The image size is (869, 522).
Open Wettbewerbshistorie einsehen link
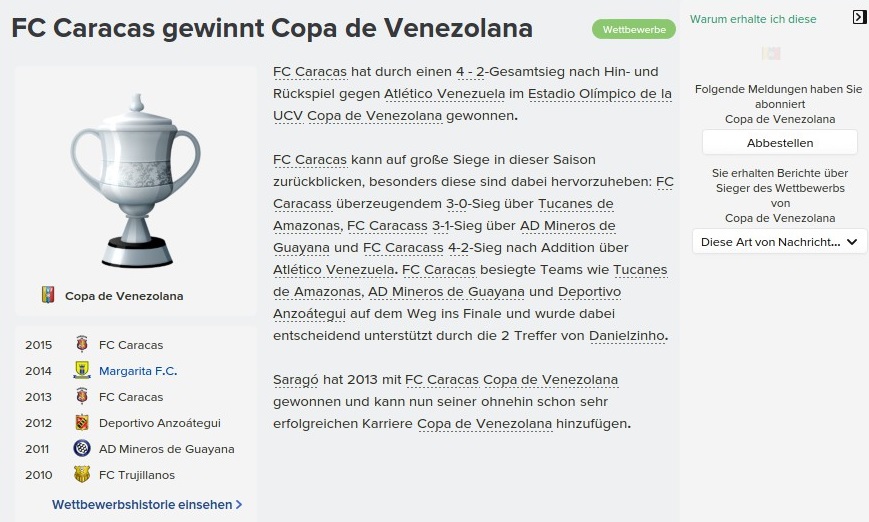147,504
